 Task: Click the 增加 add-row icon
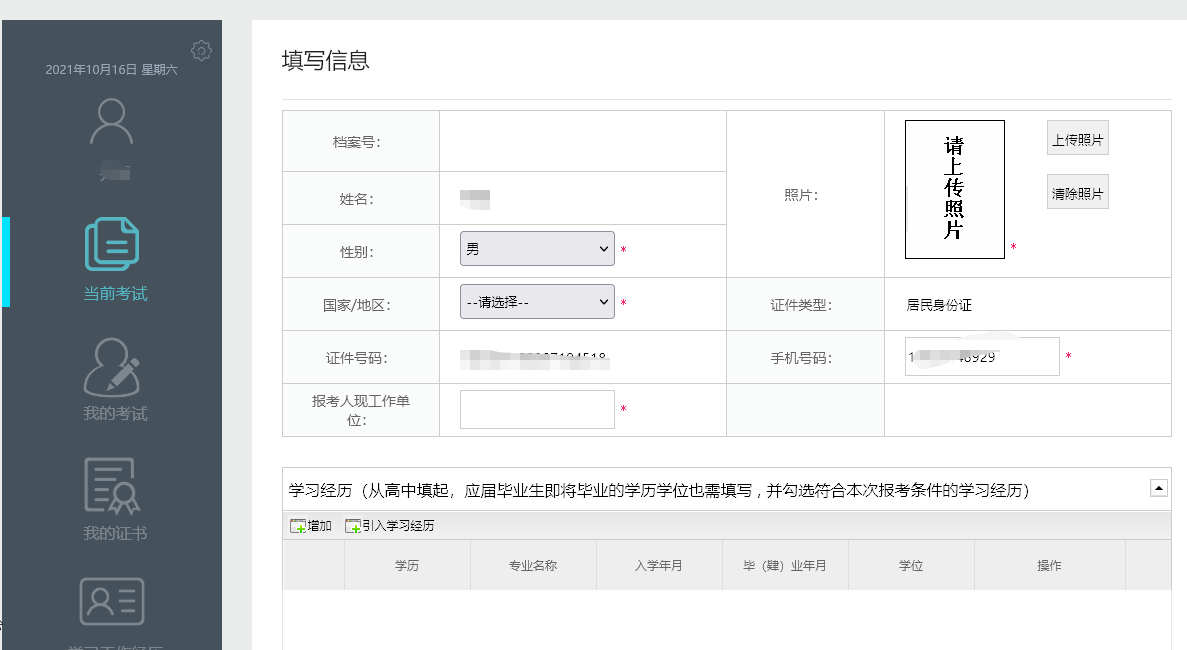298,526
